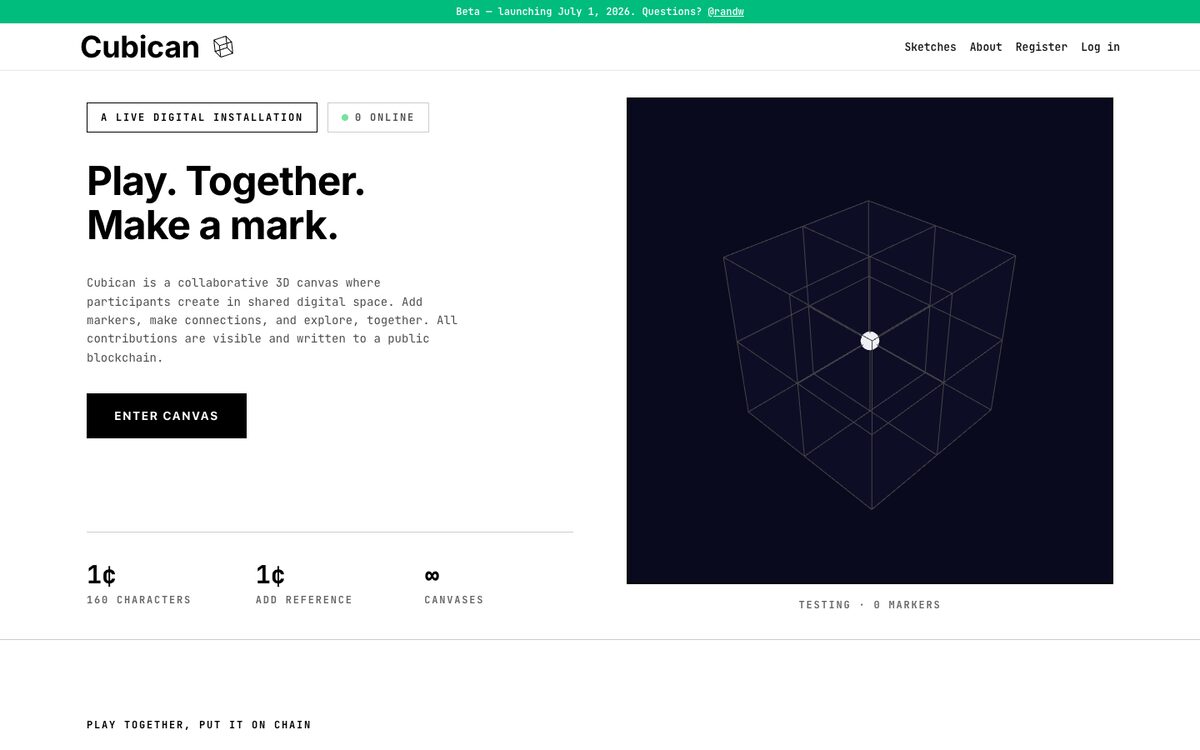The image size is (1200, 750).
Task: Click the 'Canvases' label
Action: click(454, 600)
